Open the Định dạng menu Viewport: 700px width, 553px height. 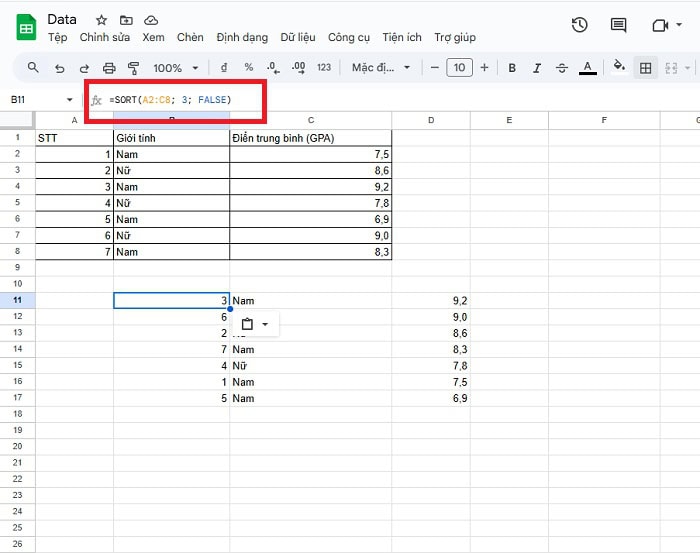(x=241, y=37)
